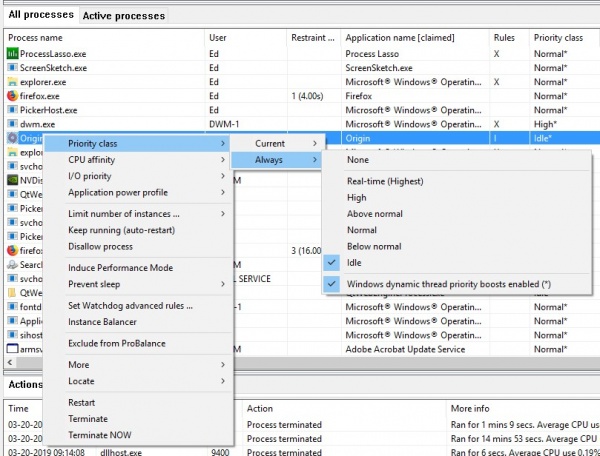Toggle Windows dynamic thread priority boosts
This screenshot has height=456, width=600.
[x=446, y=284]
